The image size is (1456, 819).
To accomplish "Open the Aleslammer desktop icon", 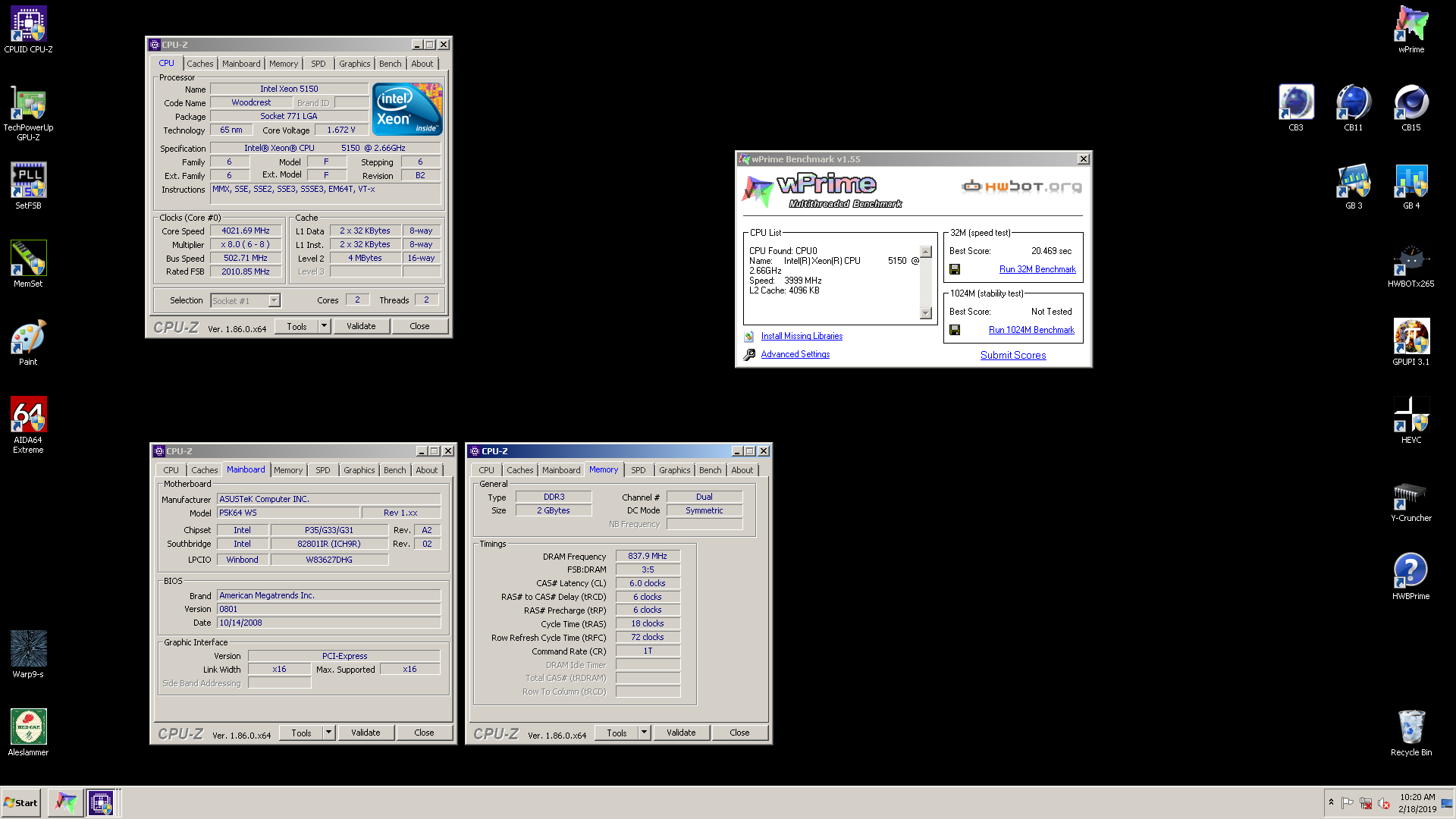I will tap(28, 732).
